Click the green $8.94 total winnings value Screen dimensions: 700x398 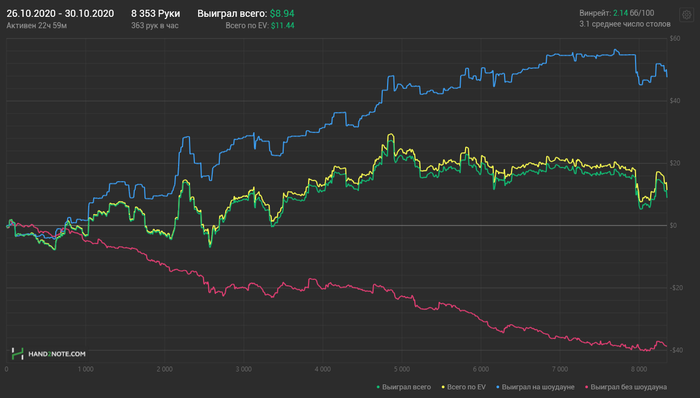[282, 13]
